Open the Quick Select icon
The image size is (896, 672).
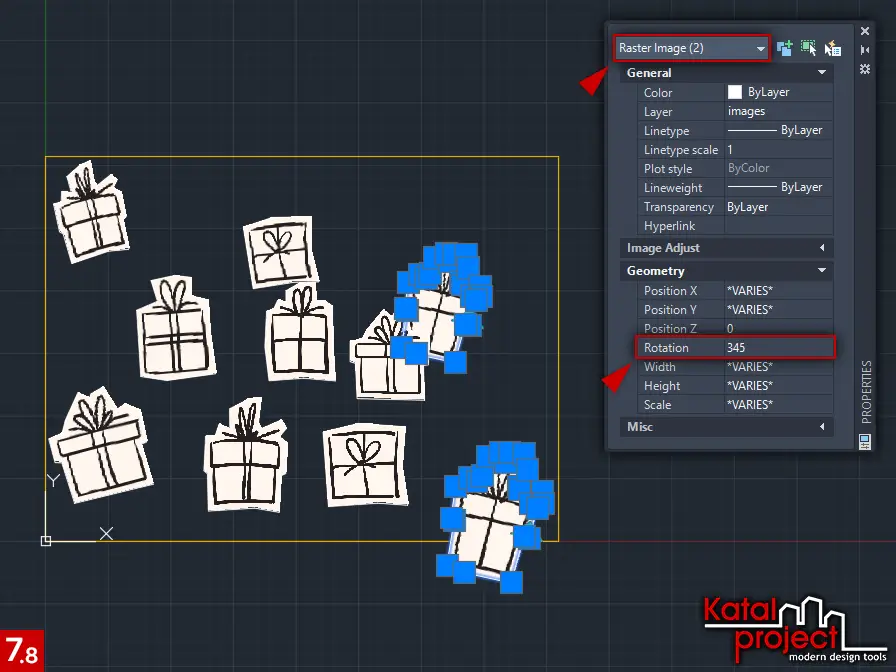[x=833, y=48]
